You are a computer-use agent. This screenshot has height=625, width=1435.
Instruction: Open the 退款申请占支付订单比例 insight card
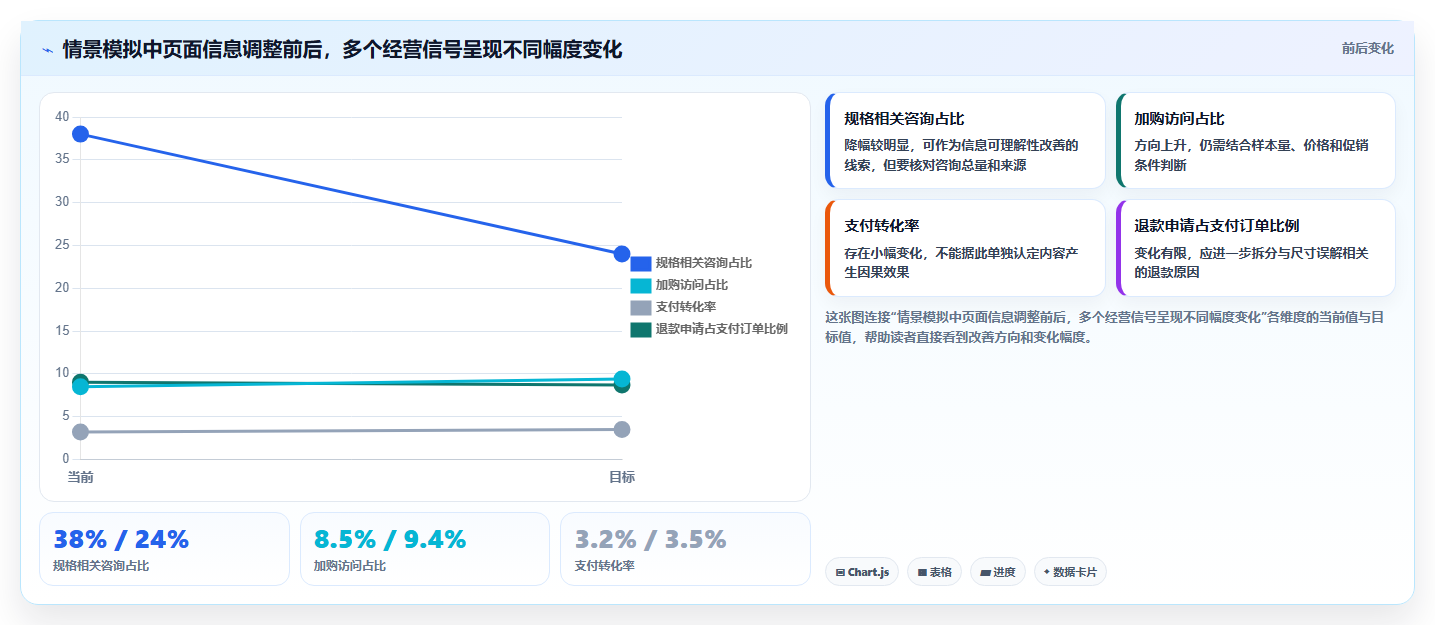click(x=1255, y=248)
